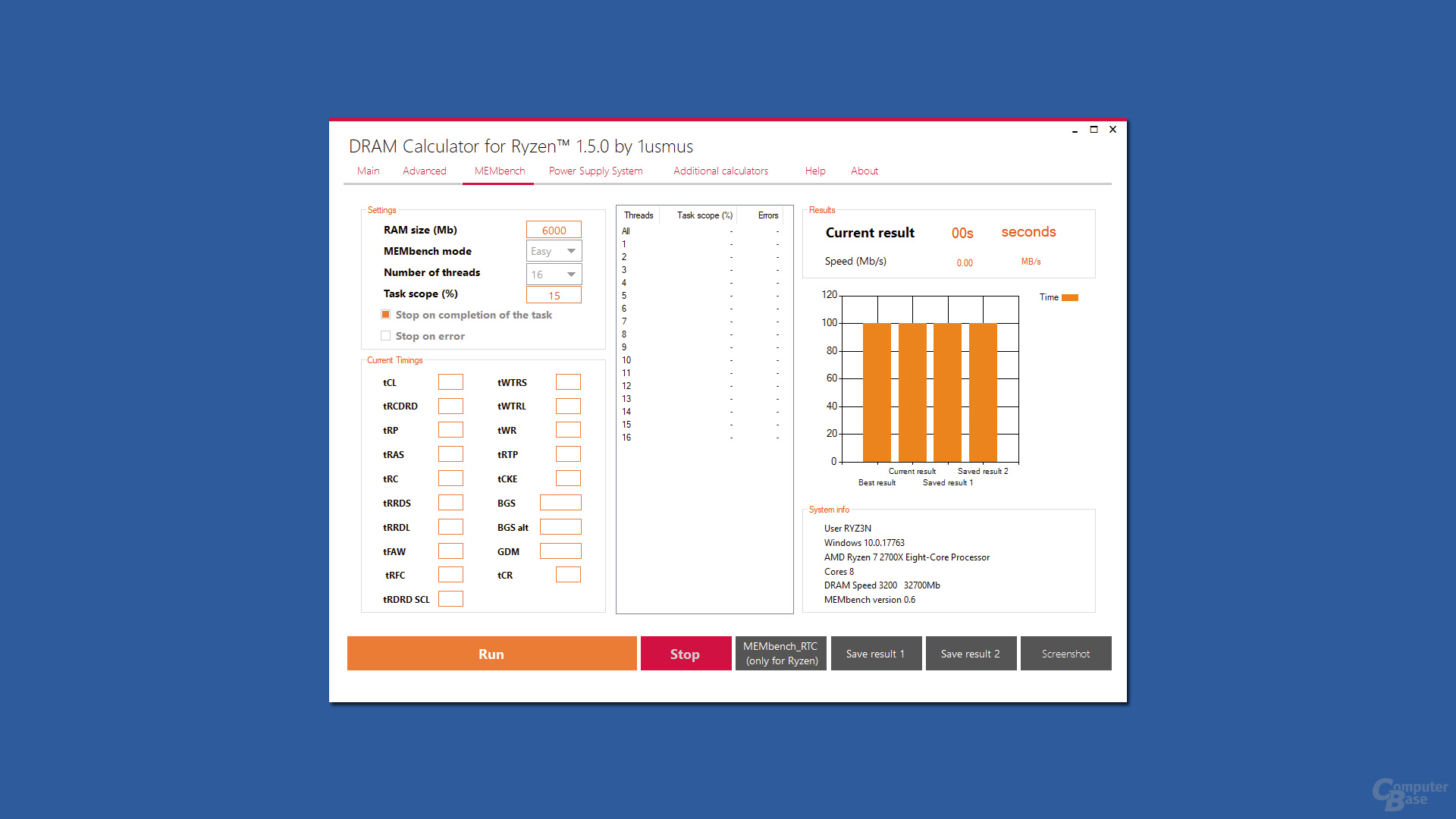This screenshot has width=1456, height=819.
Task: Click the tFAW timing field
Action: click(450, 551)
